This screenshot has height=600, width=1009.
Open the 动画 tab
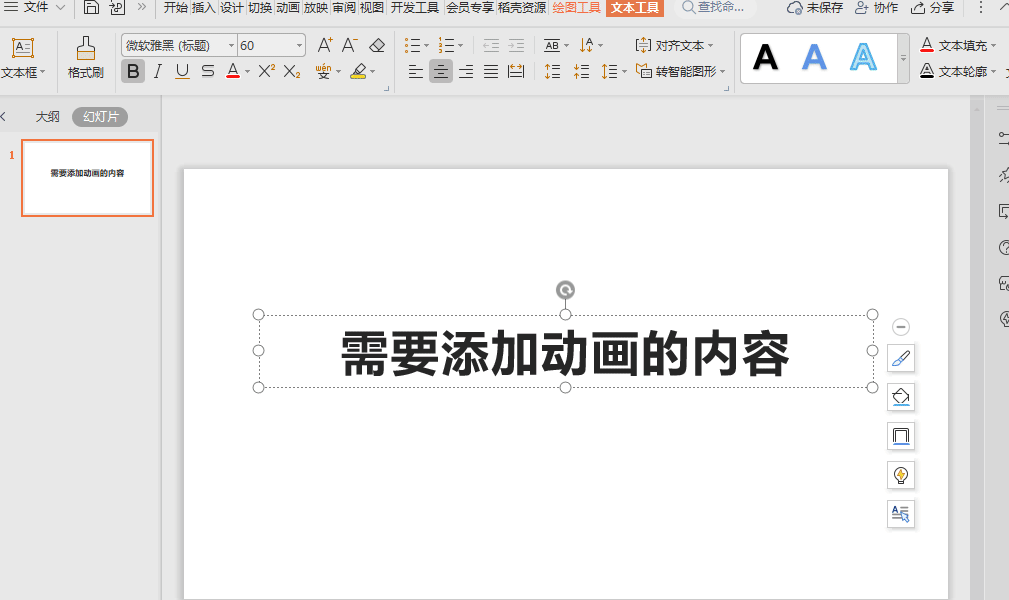pos(288,8)
